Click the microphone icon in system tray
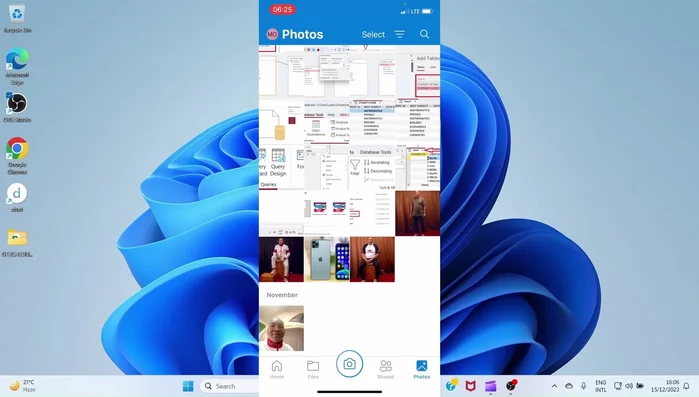 [x=583, y=386]
